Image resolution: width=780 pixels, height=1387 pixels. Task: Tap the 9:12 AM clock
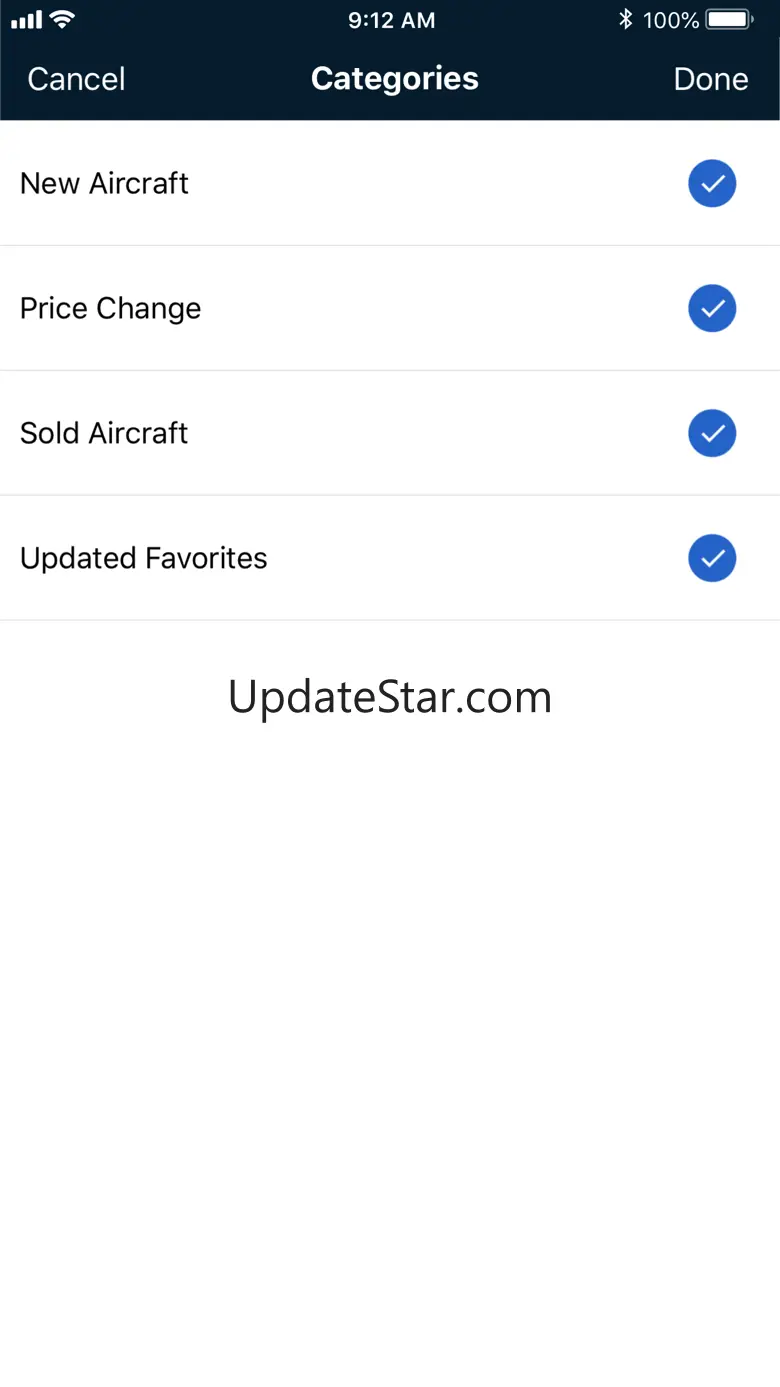(x=391, y=20)
